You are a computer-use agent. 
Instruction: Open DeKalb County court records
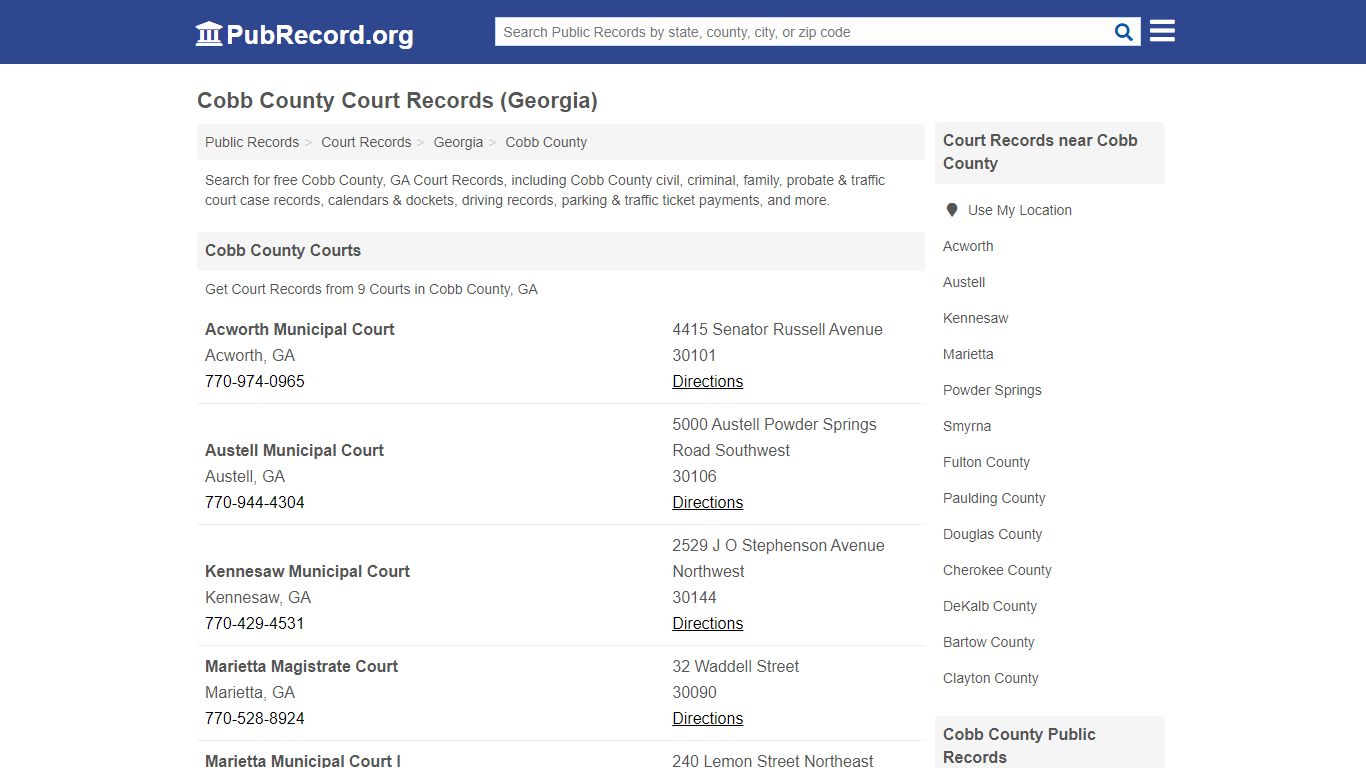click(x=990, y=606)
